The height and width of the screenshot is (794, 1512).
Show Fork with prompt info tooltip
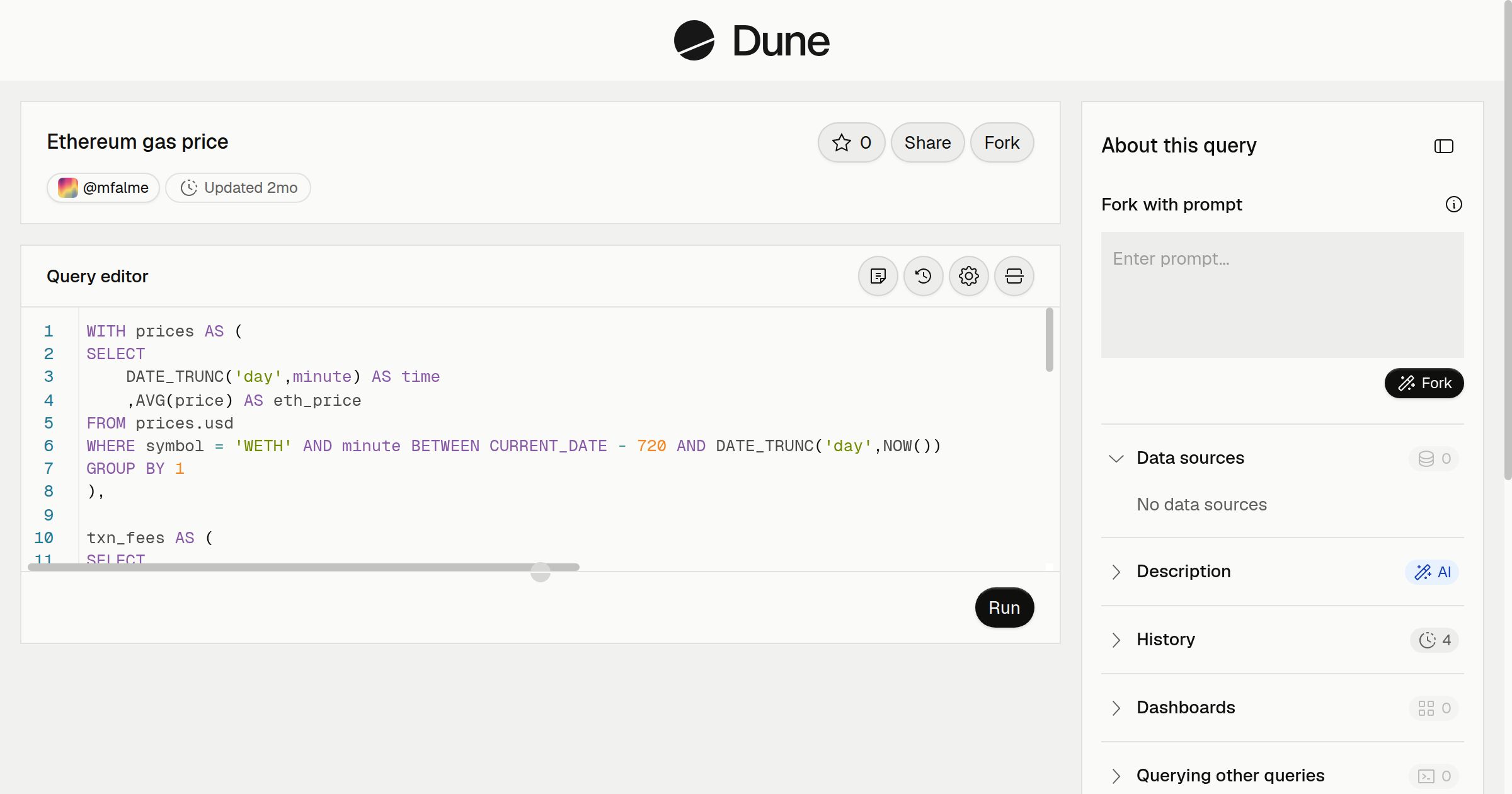(x=1454, y=204)
